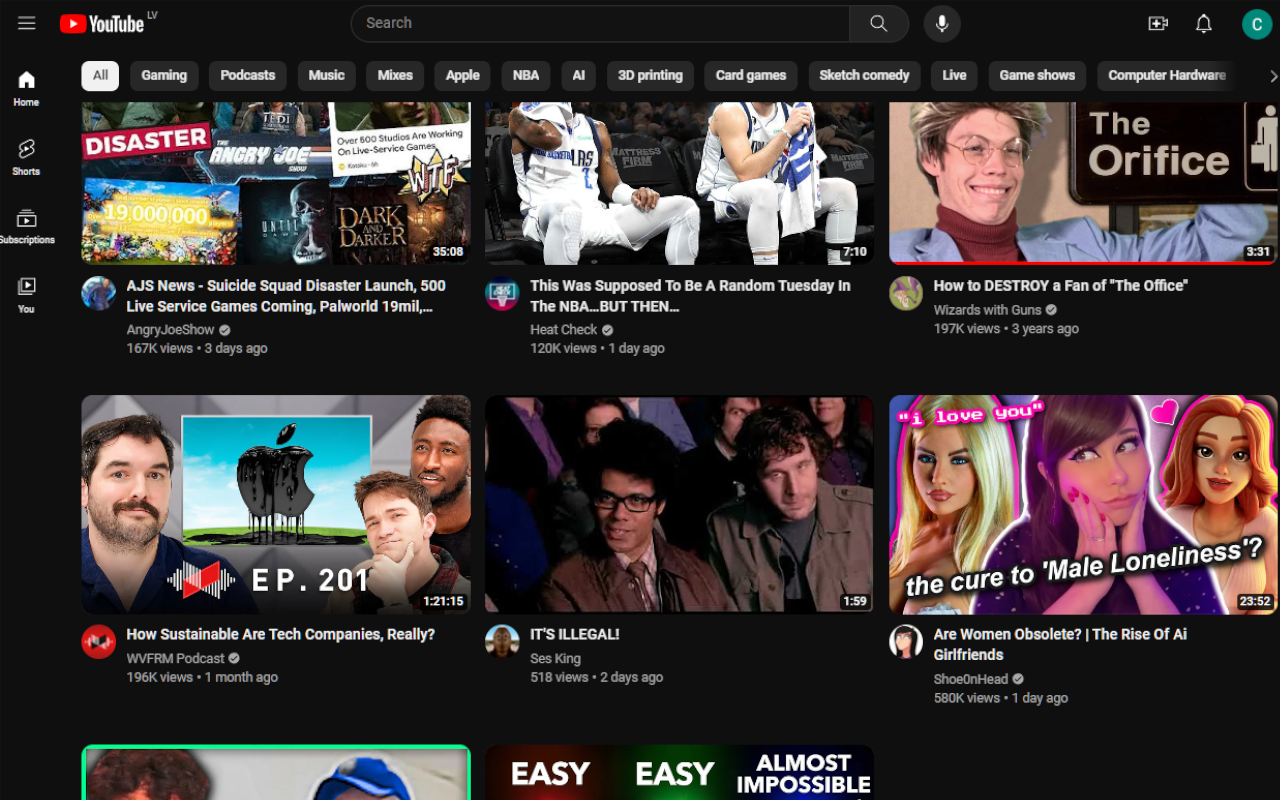The width and height of the screenshot is (1280, 800).
Task: Filter by the Podcasts chip
Action: pyautogui.click(x=248, y=76)
